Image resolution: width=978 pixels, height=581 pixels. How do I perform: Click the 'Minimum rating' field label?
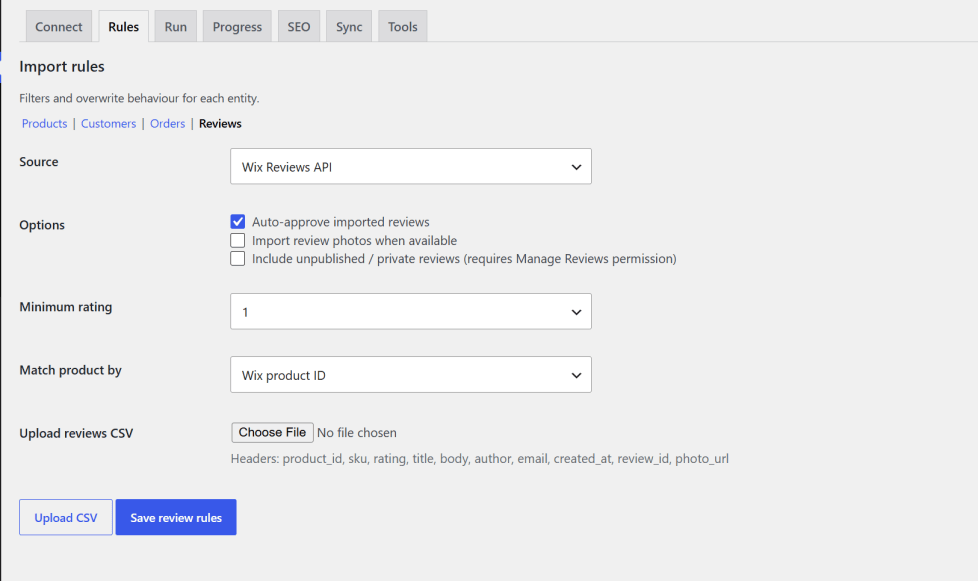click(65, 307)
